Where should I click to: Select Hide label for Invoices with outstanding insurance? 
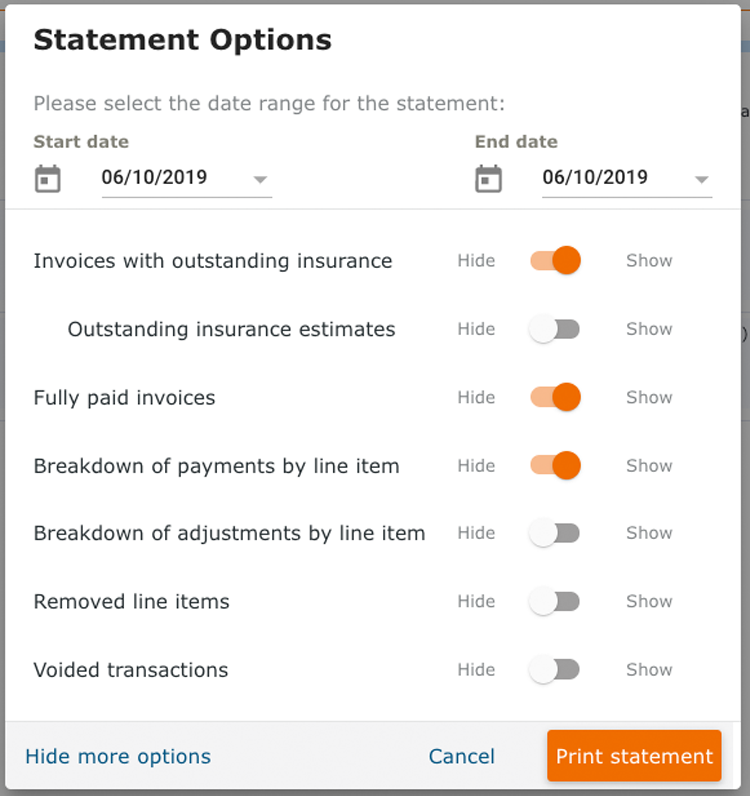click(x=476, y=260)
